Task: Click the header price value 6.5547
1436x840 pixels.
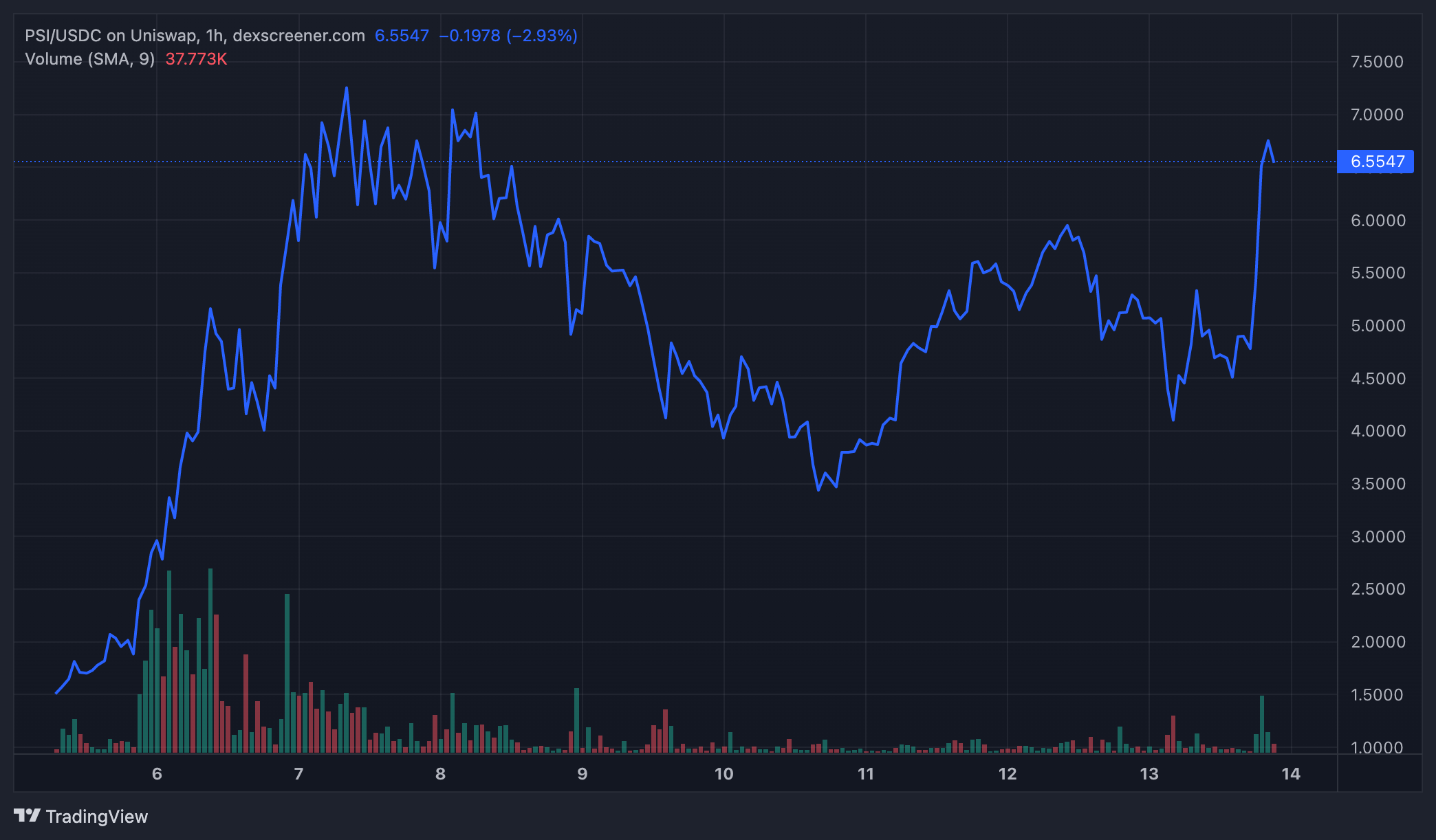Action: pyautogui.click(x=402, y=36)
